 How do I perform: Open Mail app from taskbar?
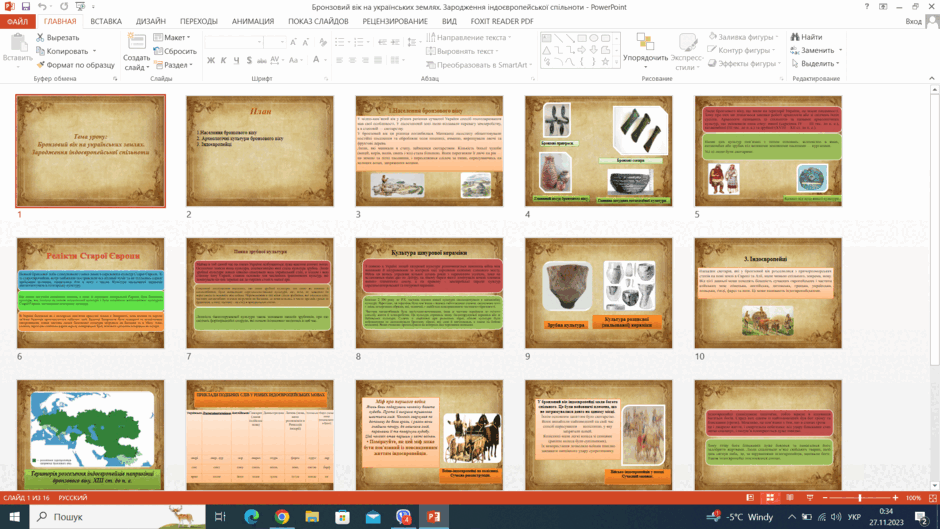pos(373,516)
